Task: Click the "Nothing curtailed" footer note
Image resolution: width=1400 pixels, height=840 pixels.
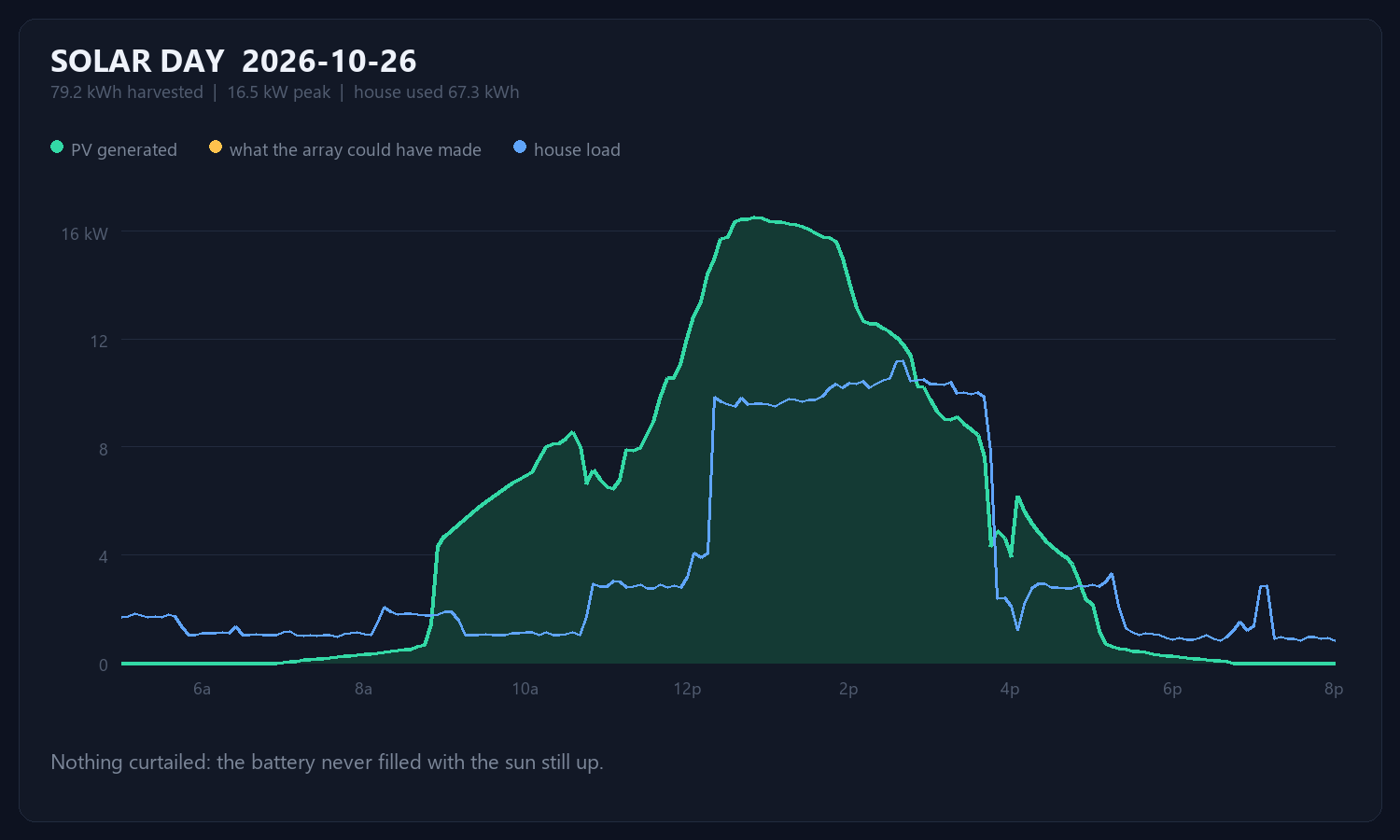Action: 327,763
